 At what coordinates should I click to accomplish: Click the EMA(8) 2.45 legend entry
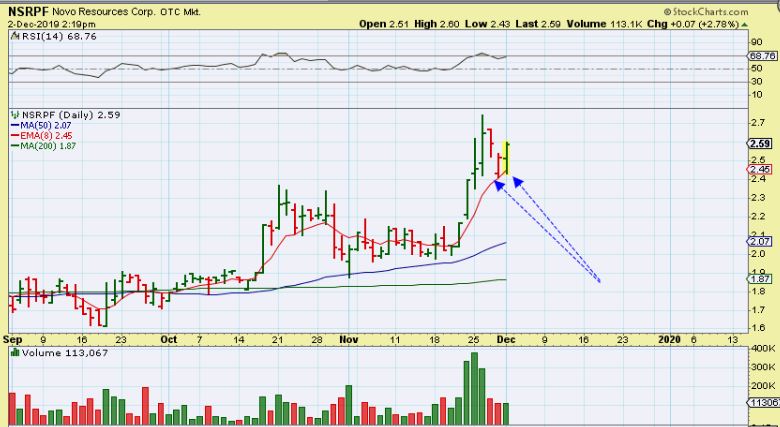click(x=42, y=135)
